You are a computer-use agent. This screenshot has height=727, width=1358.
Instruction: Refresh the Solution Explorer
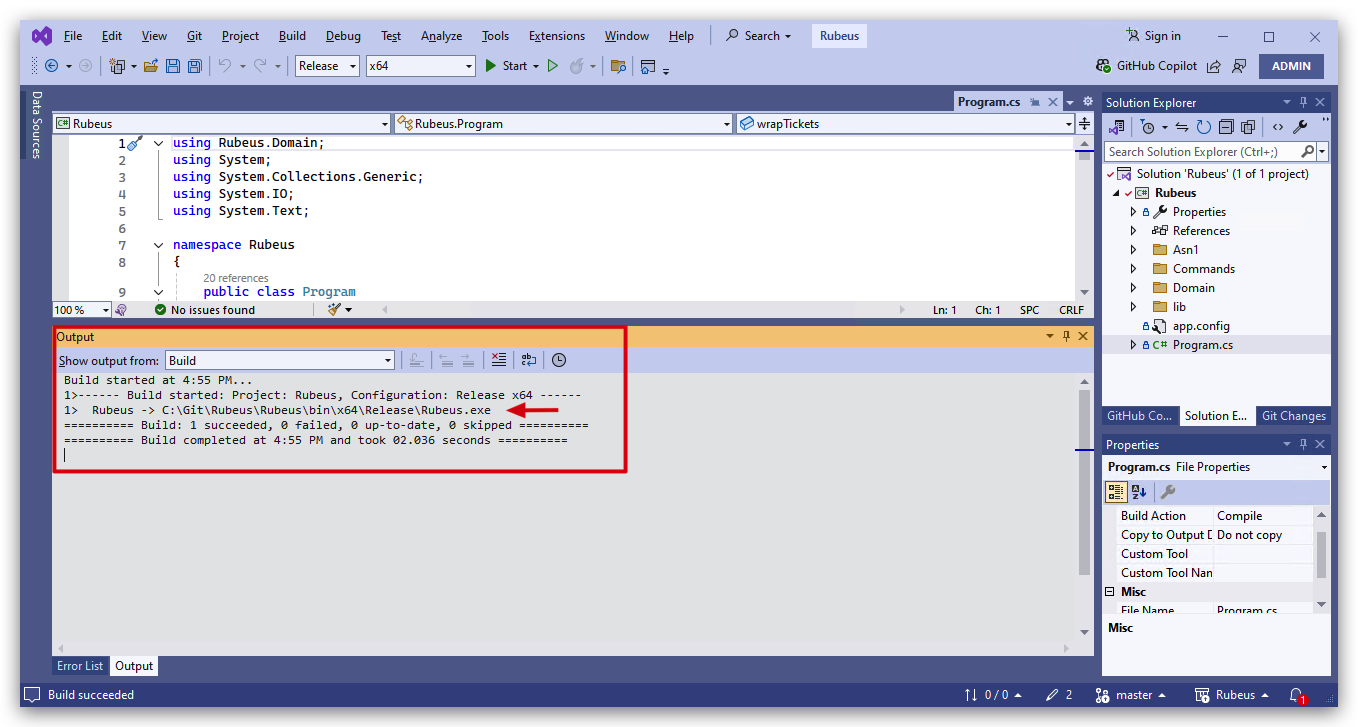point(1204,127)
